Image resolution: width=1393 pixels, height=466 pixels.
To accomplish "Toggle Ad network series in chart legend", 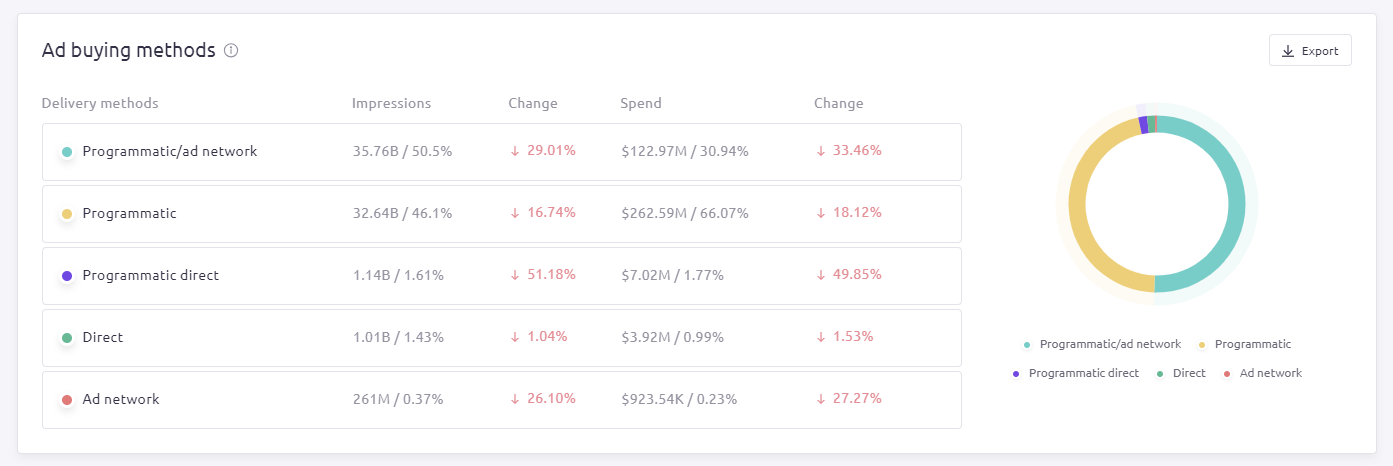I will coord(1262,373).
